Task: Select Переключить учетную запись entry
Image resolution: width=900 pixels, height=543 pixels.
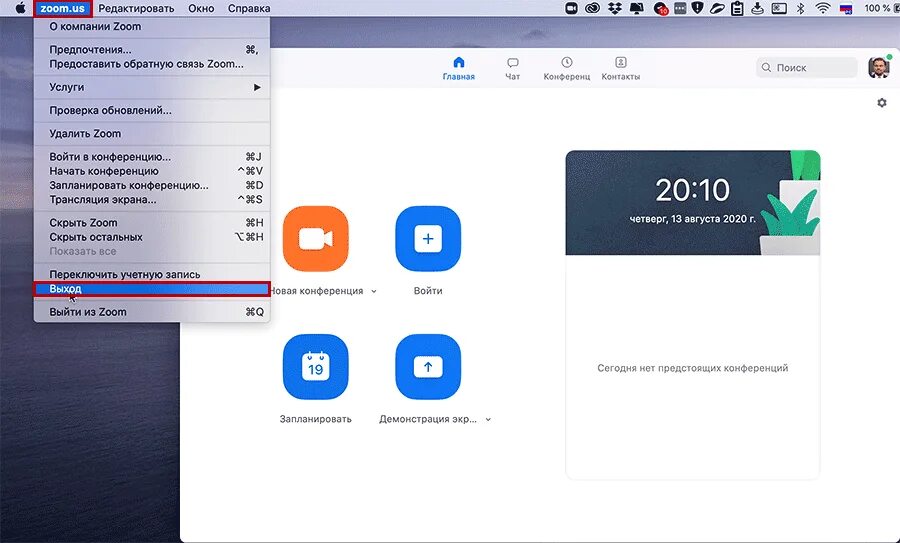Action: click(x=152, y=274)
